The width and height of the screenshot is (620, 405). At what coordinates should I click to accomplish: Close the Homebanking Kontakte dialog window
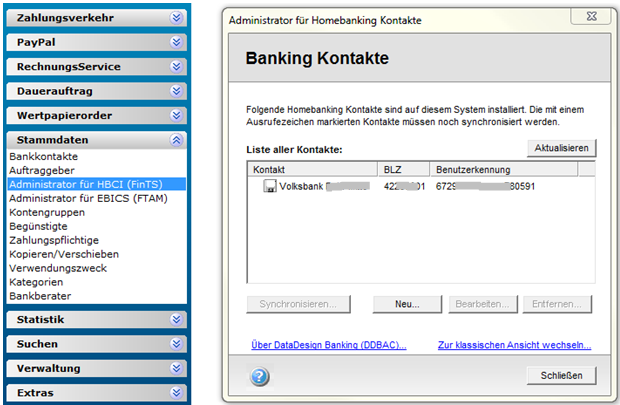tap(591, 16)
